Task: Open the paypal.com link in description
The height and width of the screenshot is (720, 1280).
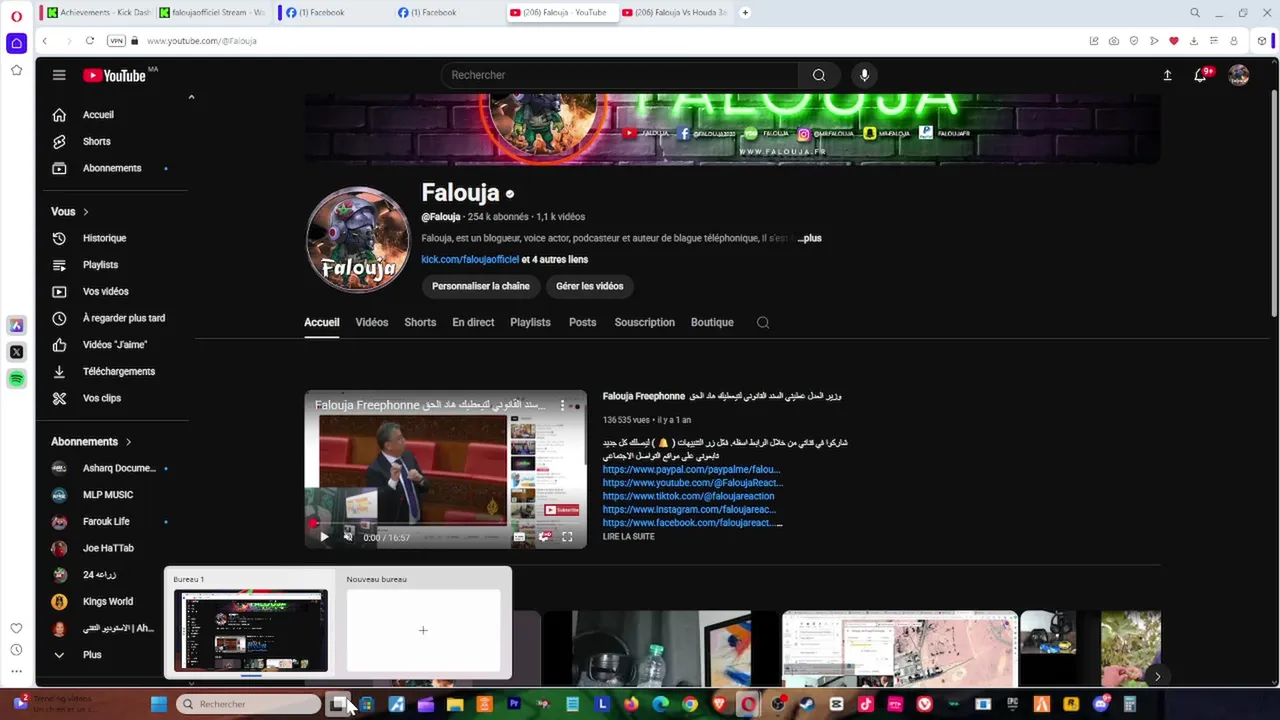Action: (x=691, y=469)
